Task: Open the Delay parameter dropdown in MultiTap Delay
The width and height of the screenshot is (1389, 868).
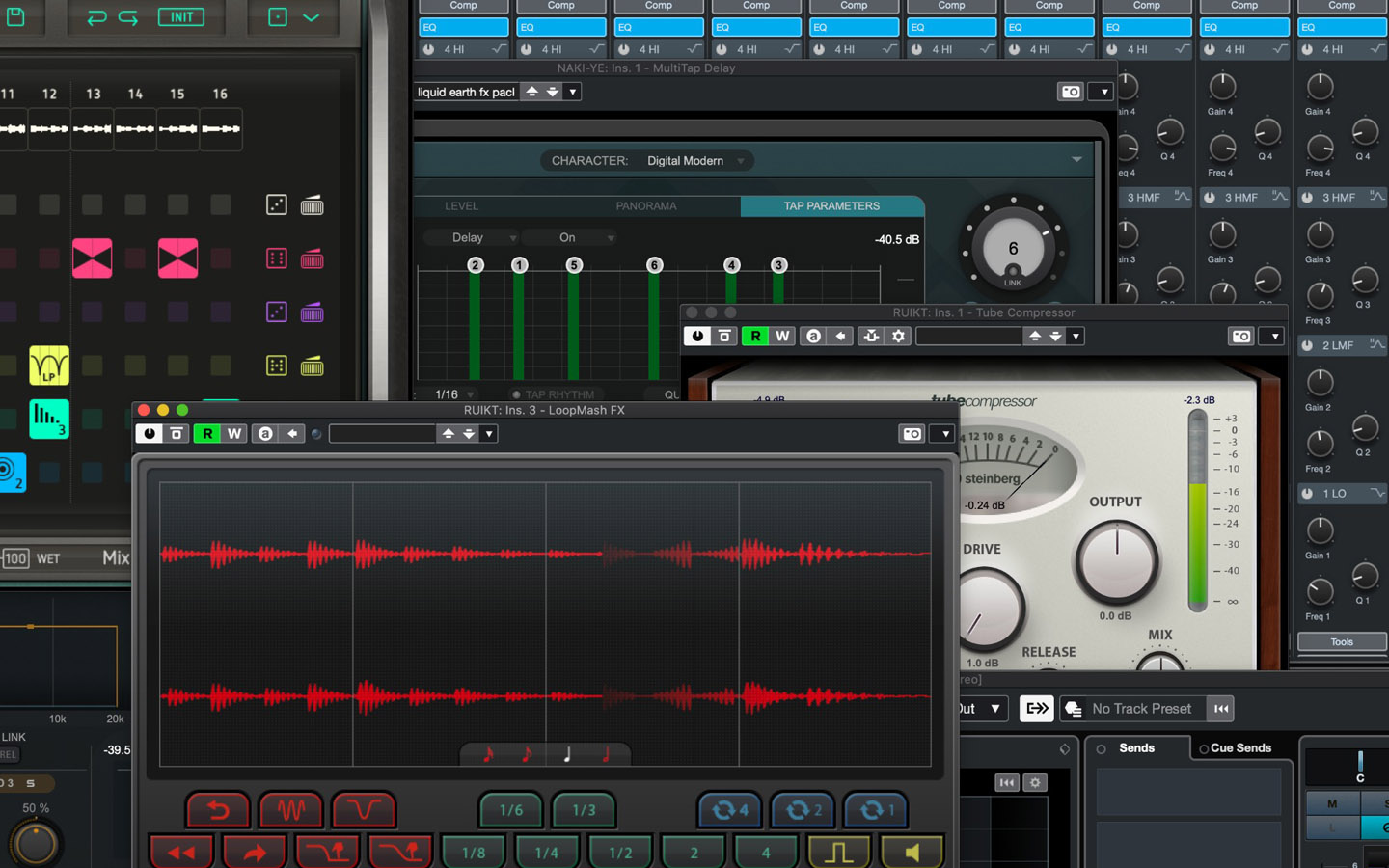Action: (x=472, y=237)
